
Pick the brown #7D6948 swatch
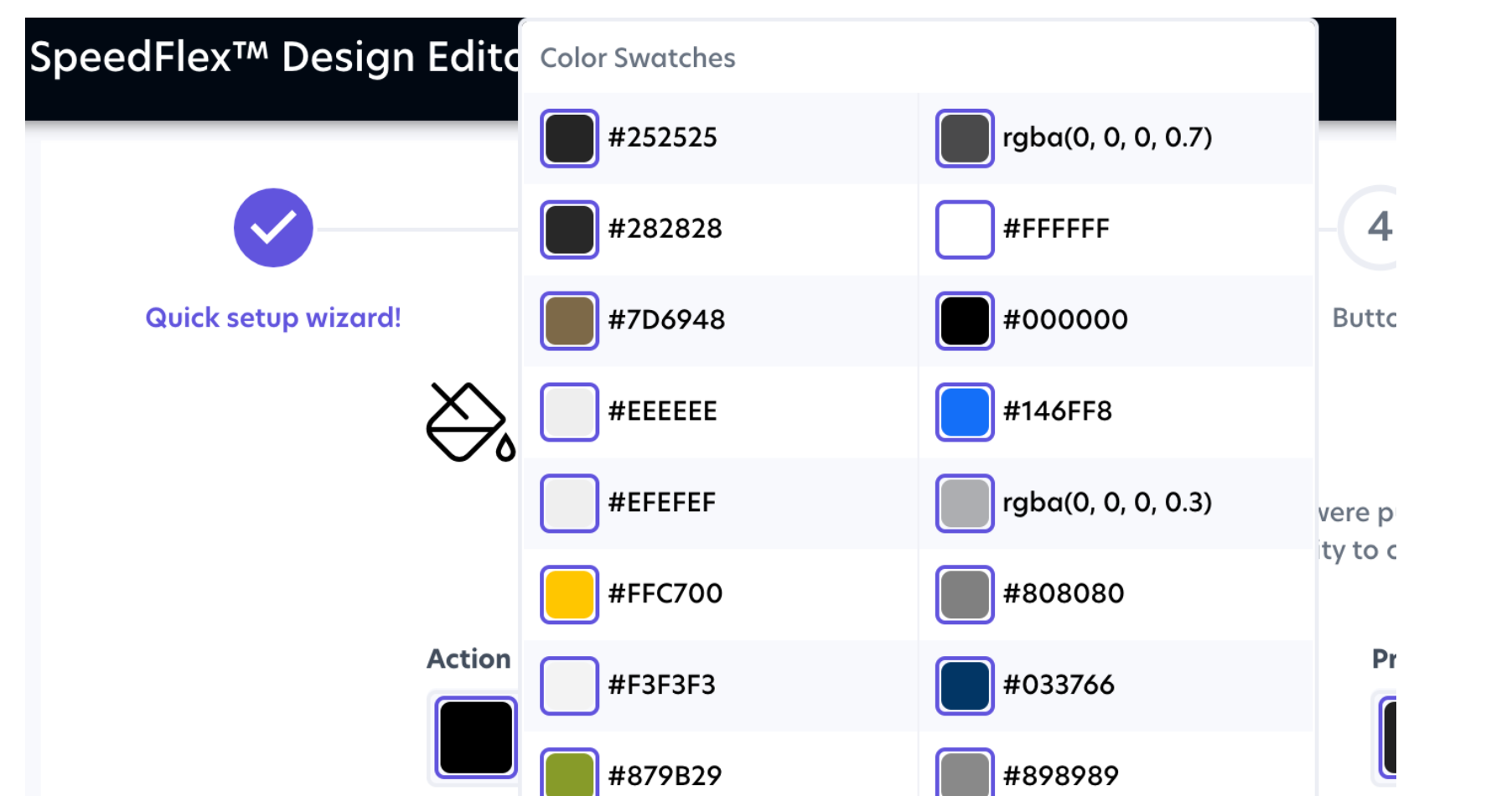click(569, 321)
